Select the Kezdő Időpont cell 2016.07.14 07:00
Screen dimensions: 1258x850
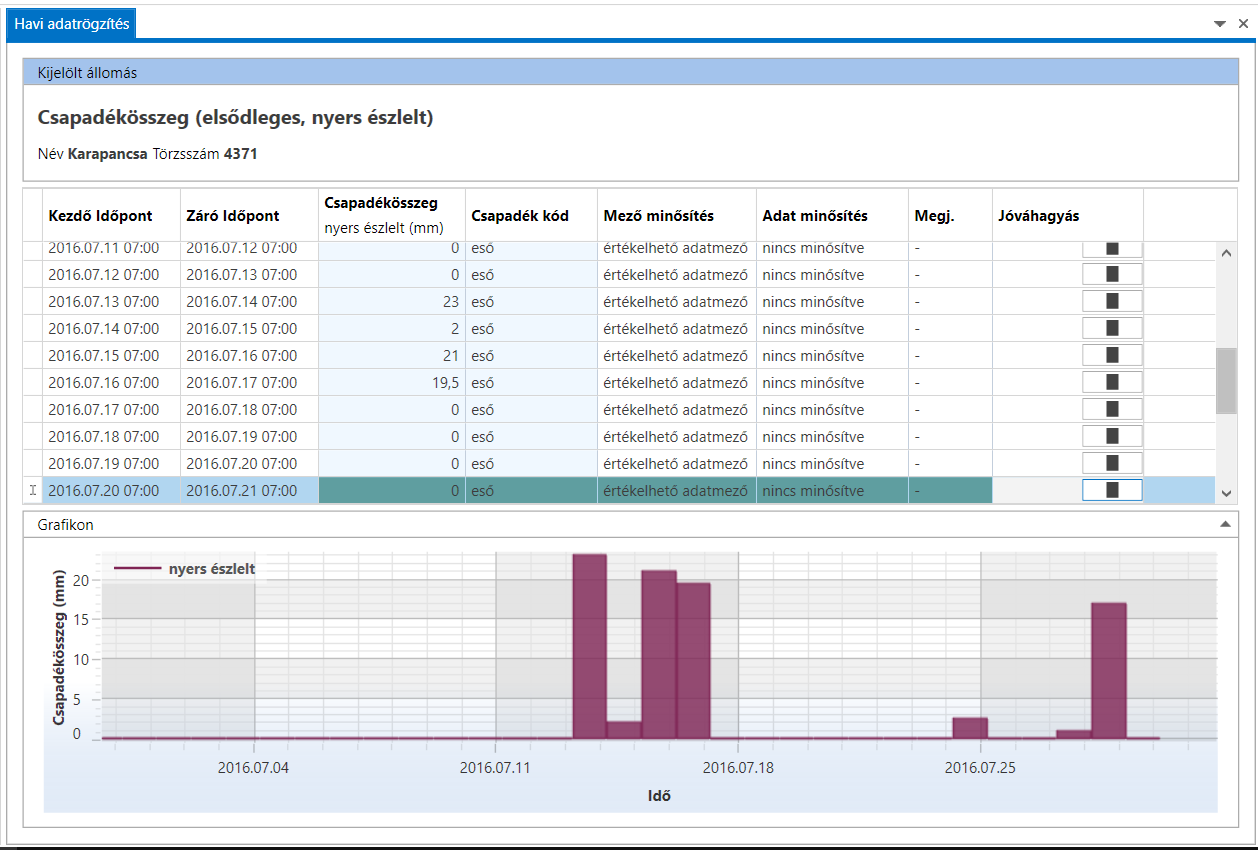[x=111, y=328]
